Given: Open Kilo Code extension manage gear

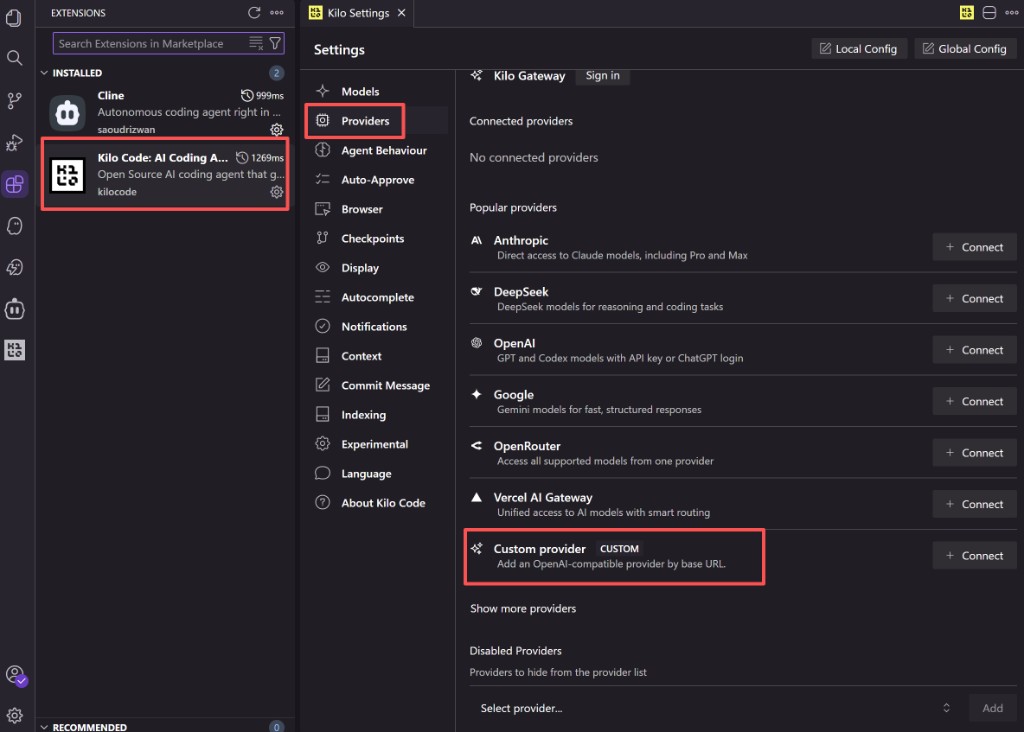Looking at the screenshot, I should pos(277,192).
